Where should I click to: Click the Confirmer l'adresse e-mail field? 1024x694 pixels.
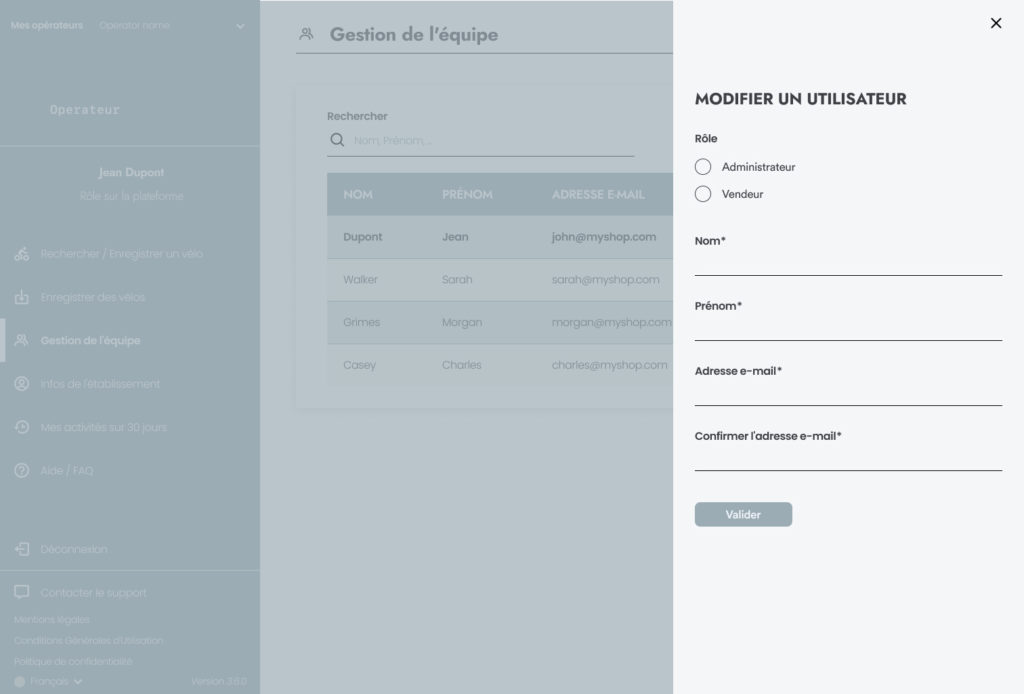(x=848, y=458)
